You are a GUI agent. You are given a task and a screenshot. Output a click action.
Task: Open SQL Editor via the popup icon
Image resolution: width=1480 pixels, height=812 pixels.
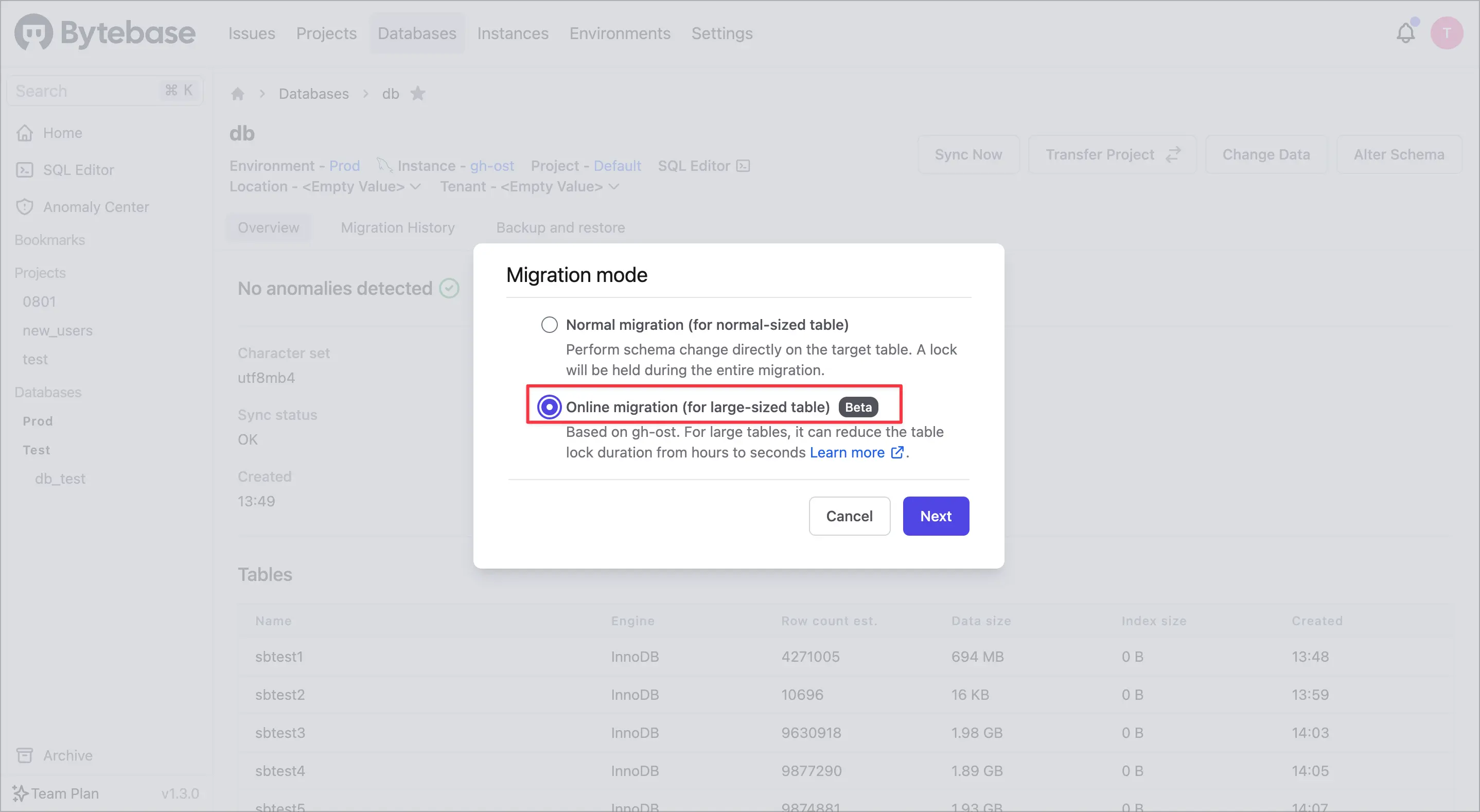point(744,166)
